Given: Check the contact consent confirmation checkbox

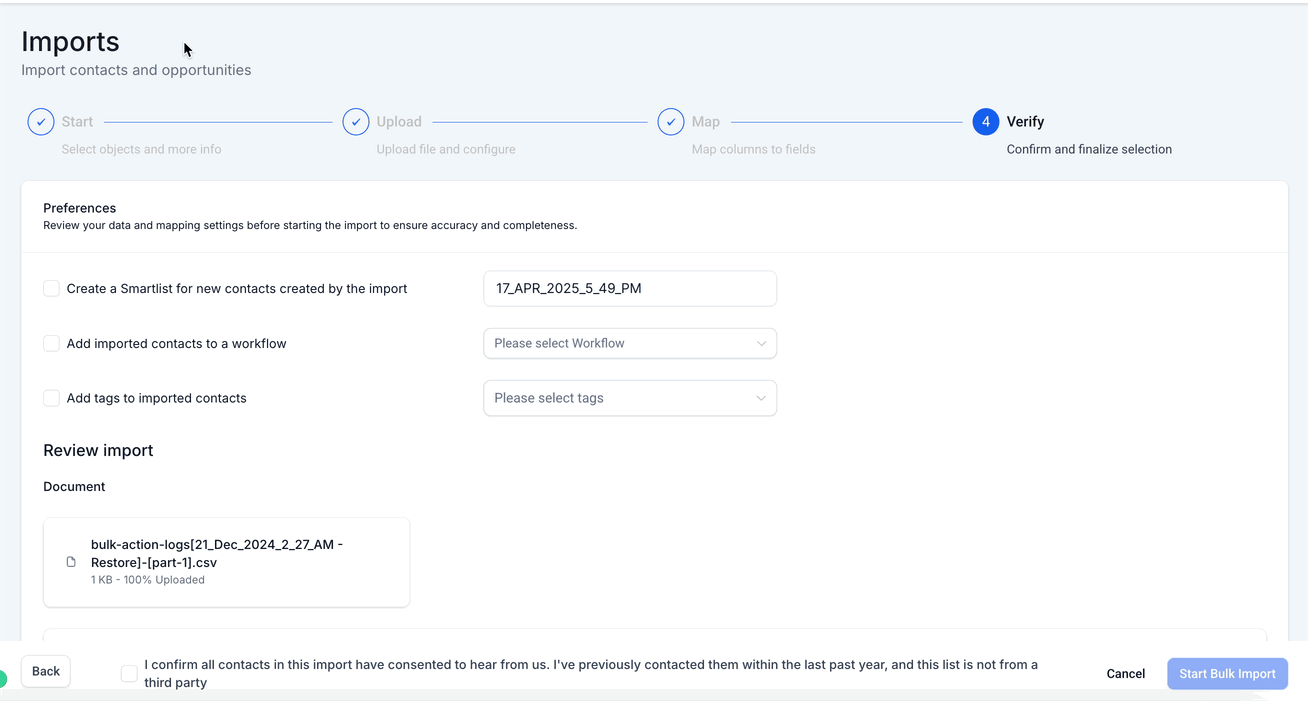Looking at the screenshot, I should pos(129,674).
